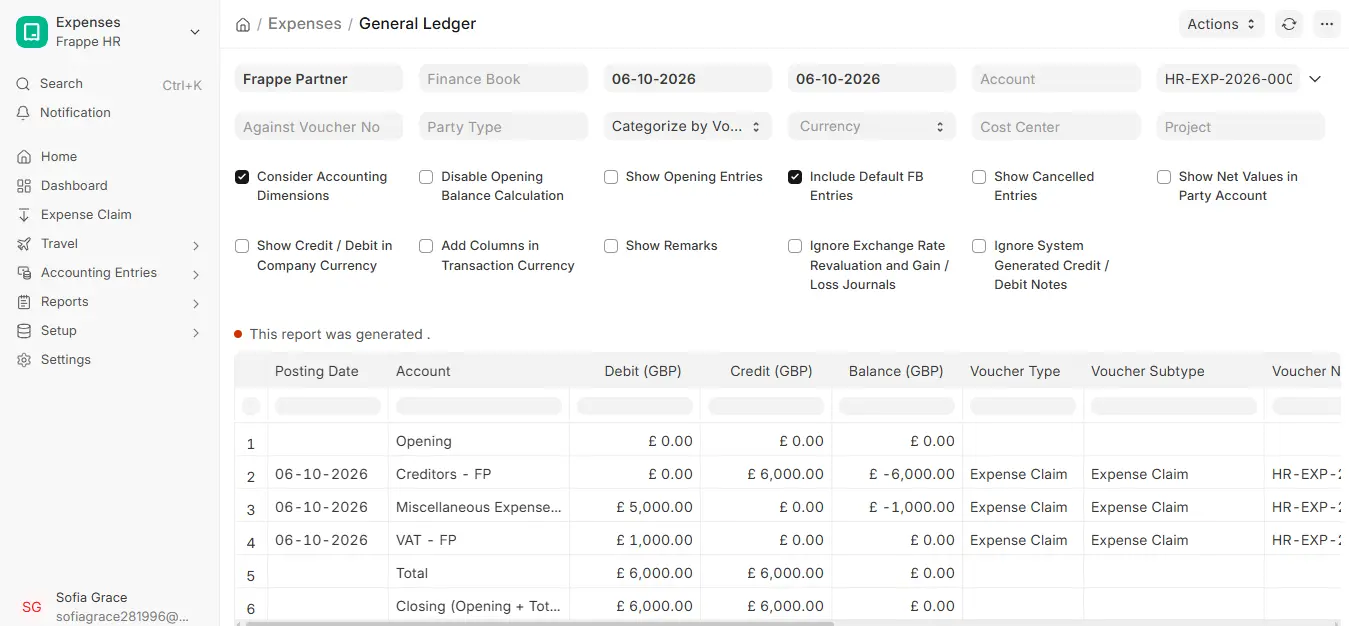Expand the Setup sidebar section
Viewport: 1349px width, 626px height.
click(x=196, y=332)
